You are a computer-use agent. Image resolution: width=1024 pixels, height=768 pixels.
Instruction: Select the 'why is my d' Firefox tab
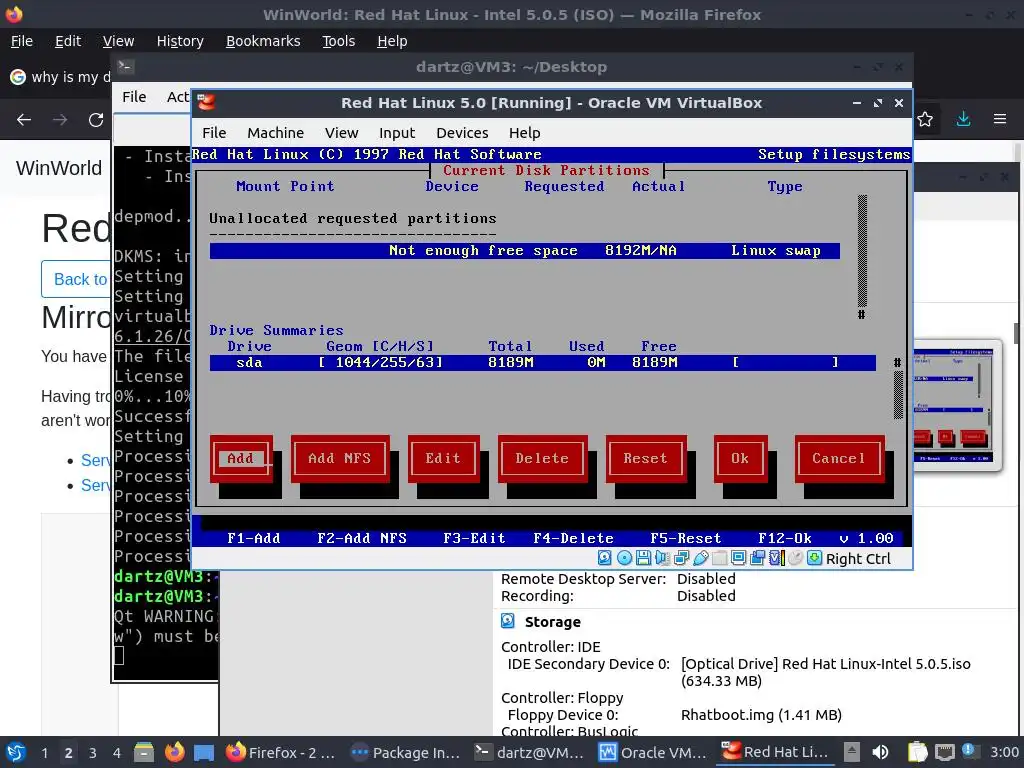(x=59, y=77)
